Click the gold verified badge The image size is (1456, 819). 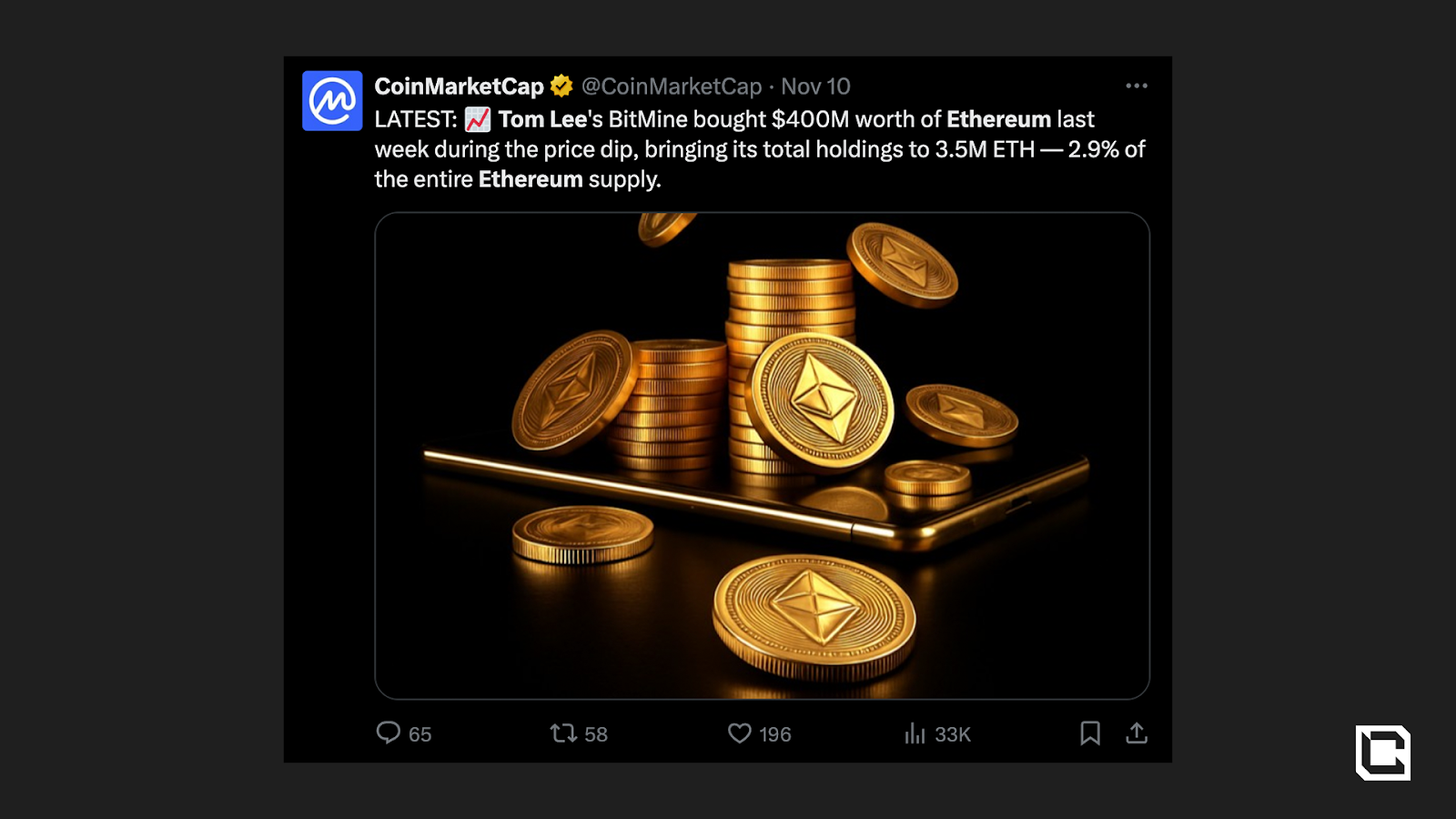click(x=561, y=85)
